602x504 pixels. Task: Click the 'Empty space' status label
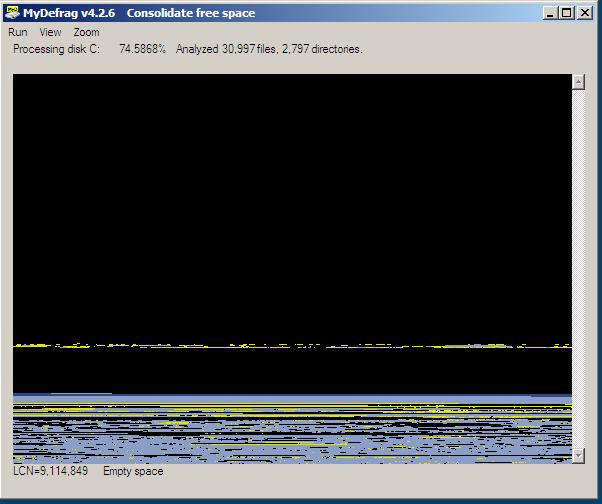pyautogui.click(x=133, y=471)
